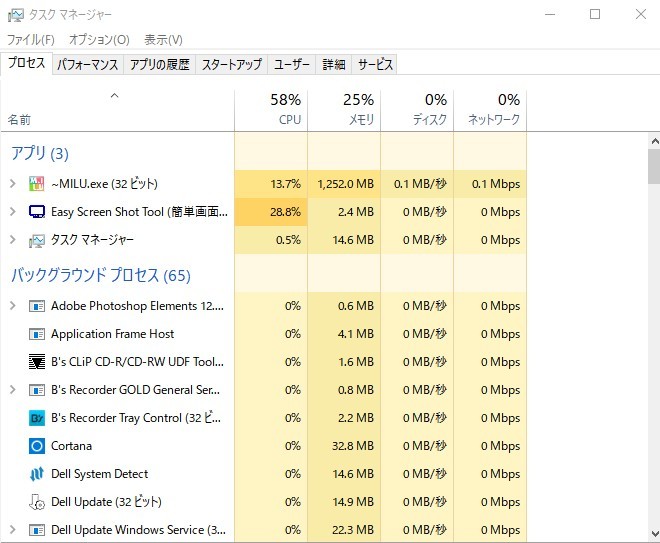660x543 pixels.
Task: Click the sort arrow above 名前 column
Action: 114,96
